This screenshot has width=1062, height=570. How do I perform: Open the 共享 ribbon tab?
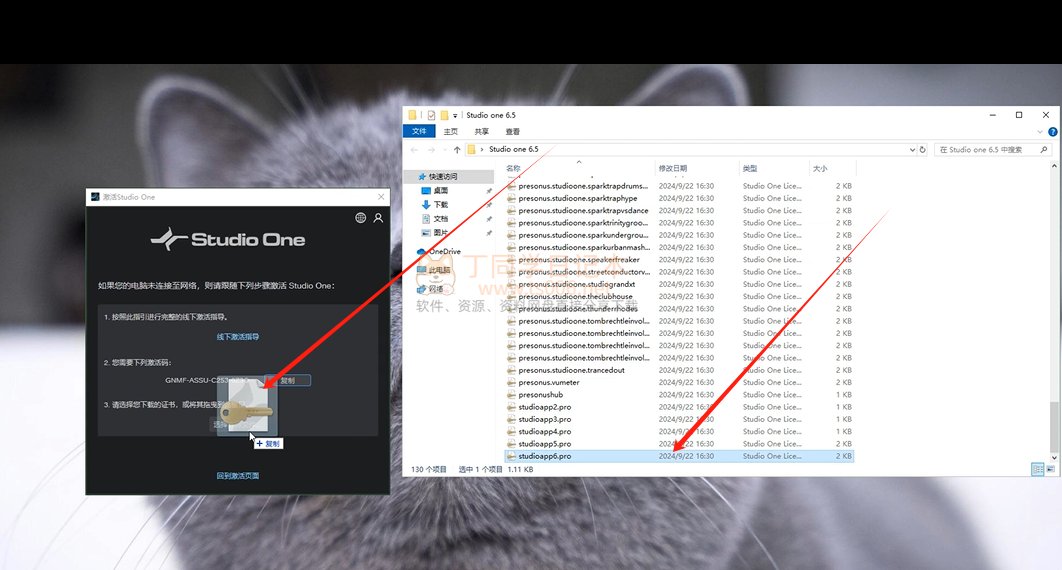[x=482, y=132]
